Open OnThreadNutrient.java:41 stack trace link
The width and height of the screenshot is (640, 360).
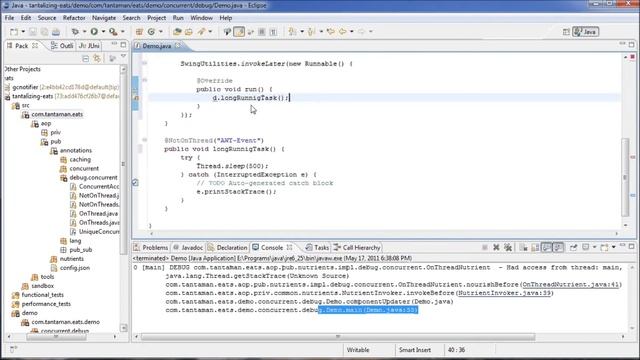(571, 284)
